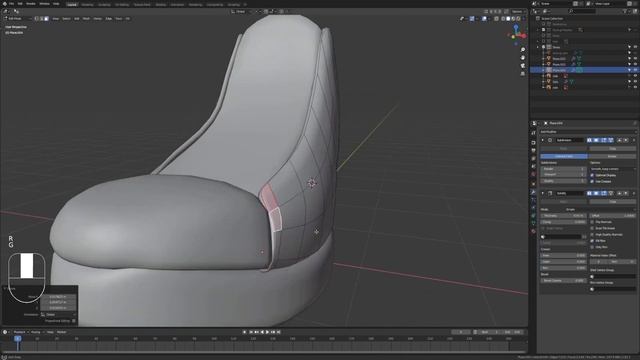This screenshot has height=360, width=640.
Task: Open the Edit Mode dropdown
Action: tap(18, 18)
